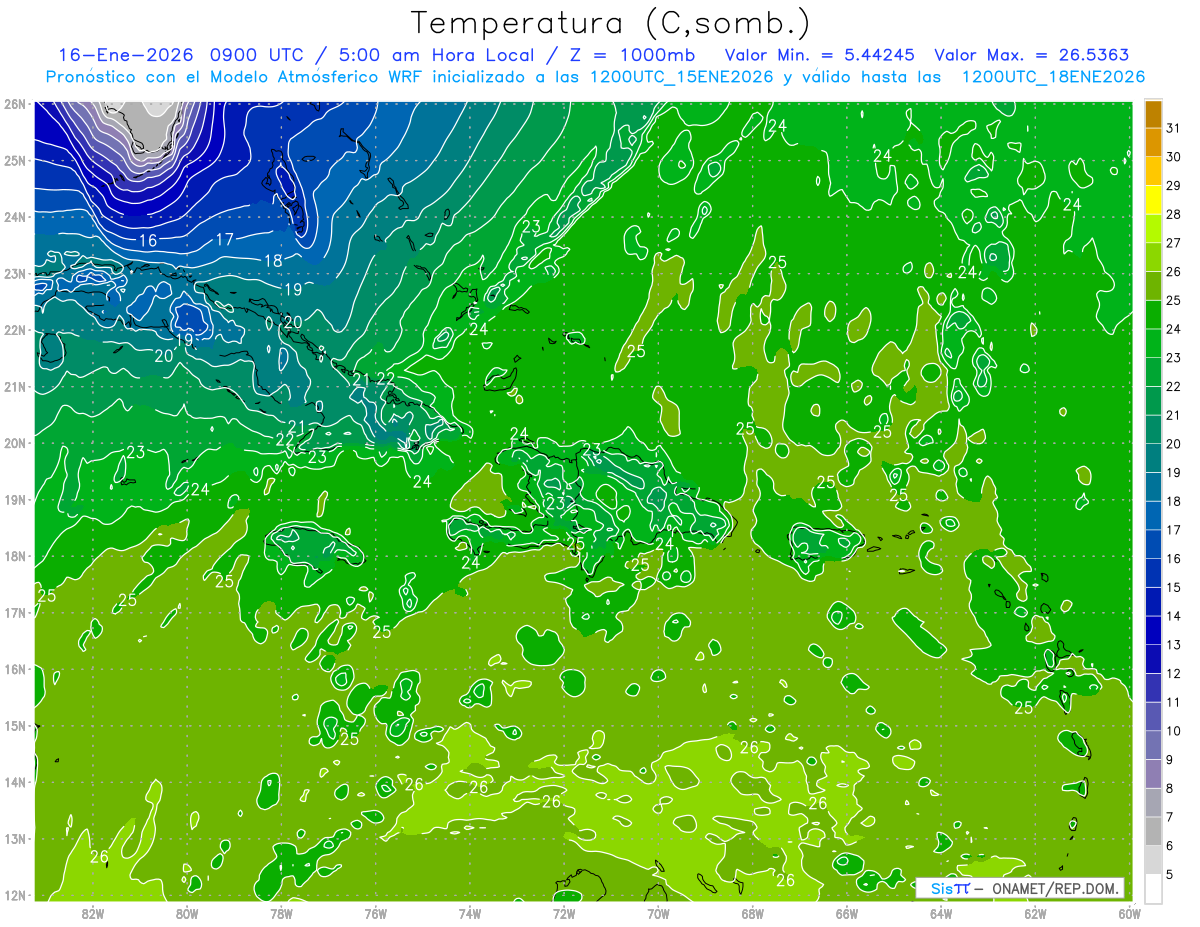The image size is (1200, 927).
Task: Click the '78W' longitude axis label
Action: (281, 913)
